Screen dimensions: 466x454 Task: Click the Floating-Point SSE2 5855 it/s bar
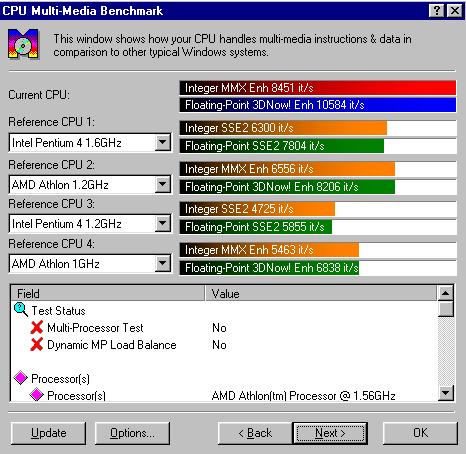[x=256, y=227]
